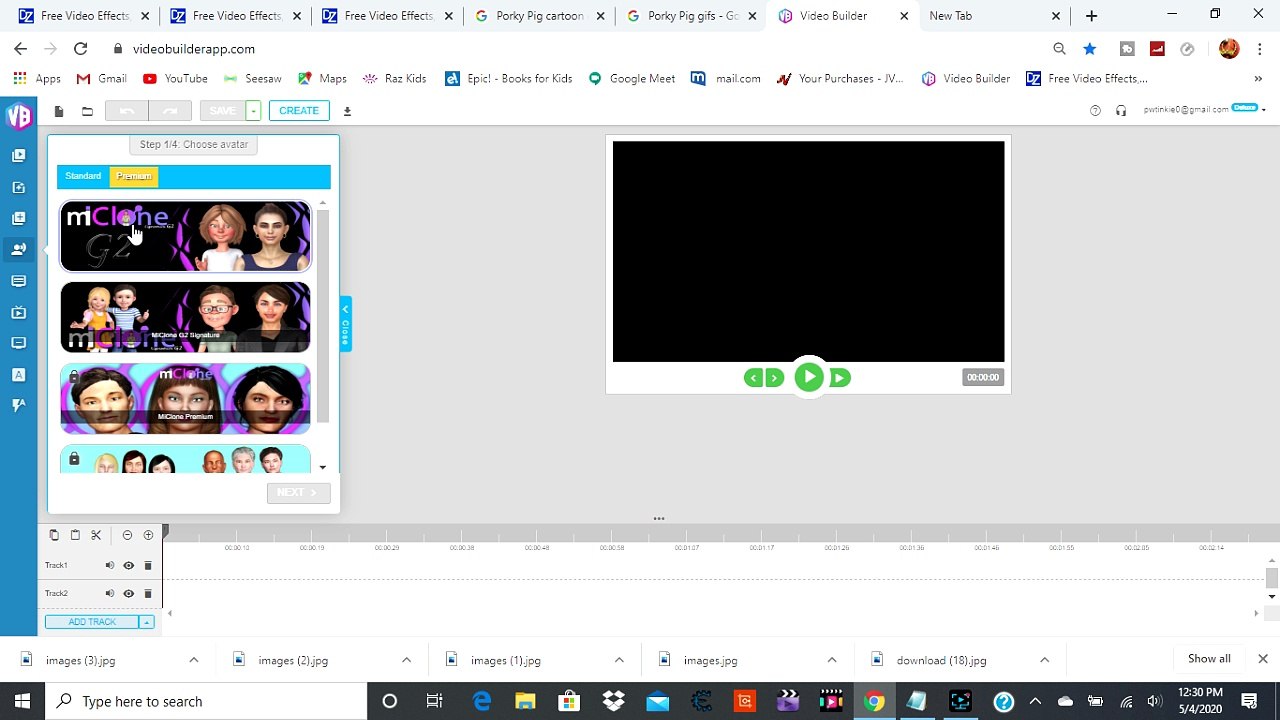Open the video media sidebar icon
The width and height of the screenshot is (1280, 720).
point(18,156)
